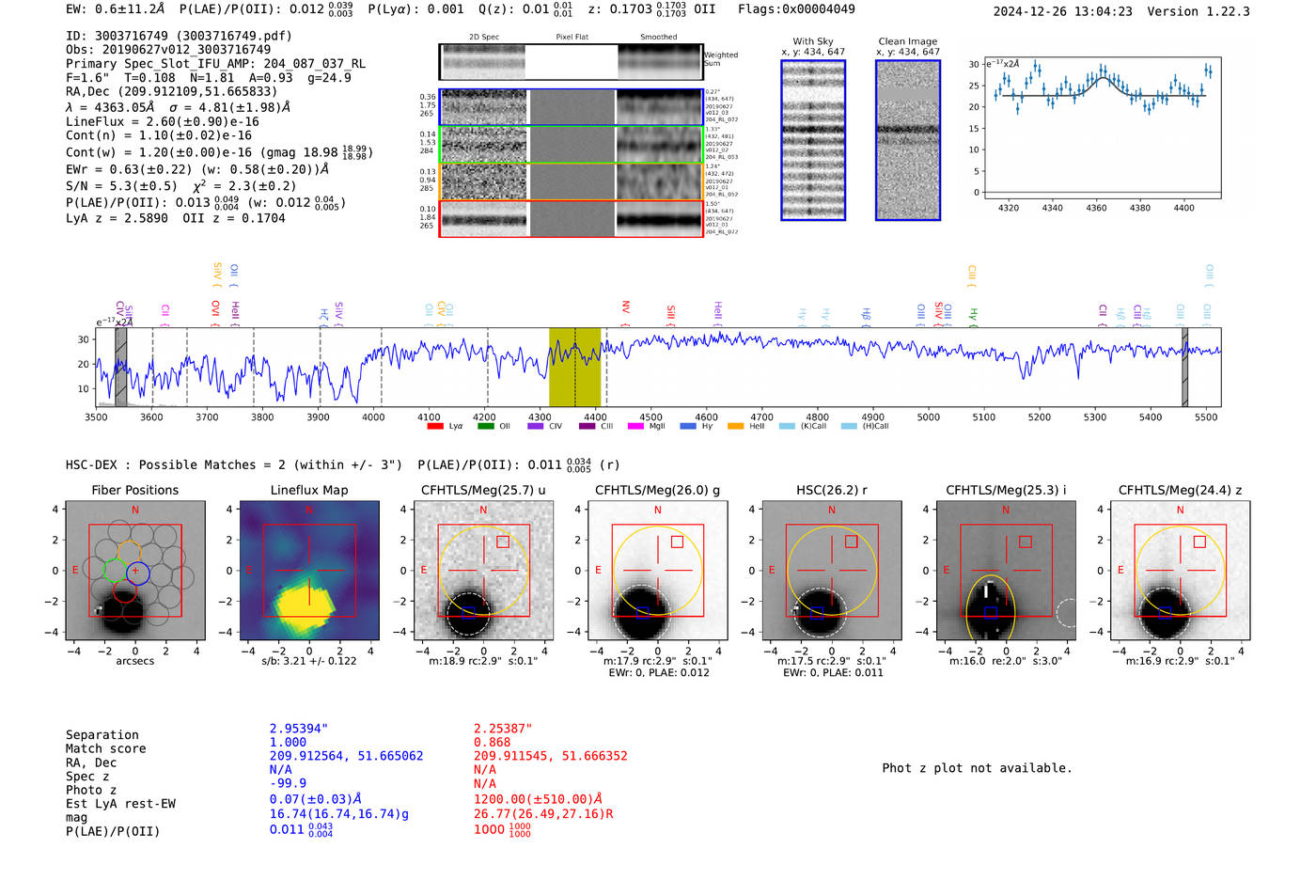Viewport: 1316px width, 896px height.
Task: Click the Match score row label
Action: pyautogui.click(x=105, y=749)
